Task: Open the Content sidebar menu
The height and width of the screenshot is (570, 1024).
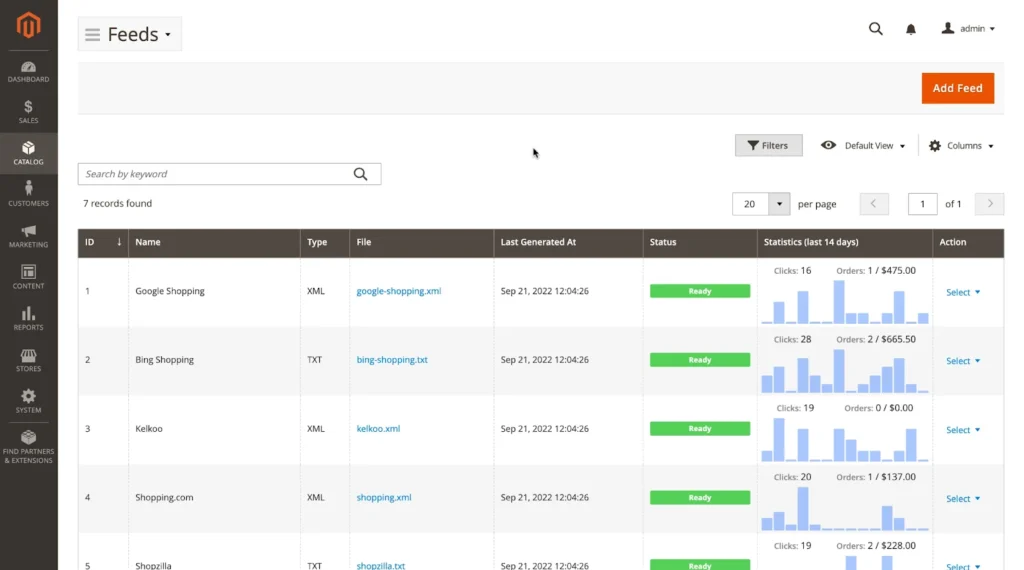Action: click(28, 277)
